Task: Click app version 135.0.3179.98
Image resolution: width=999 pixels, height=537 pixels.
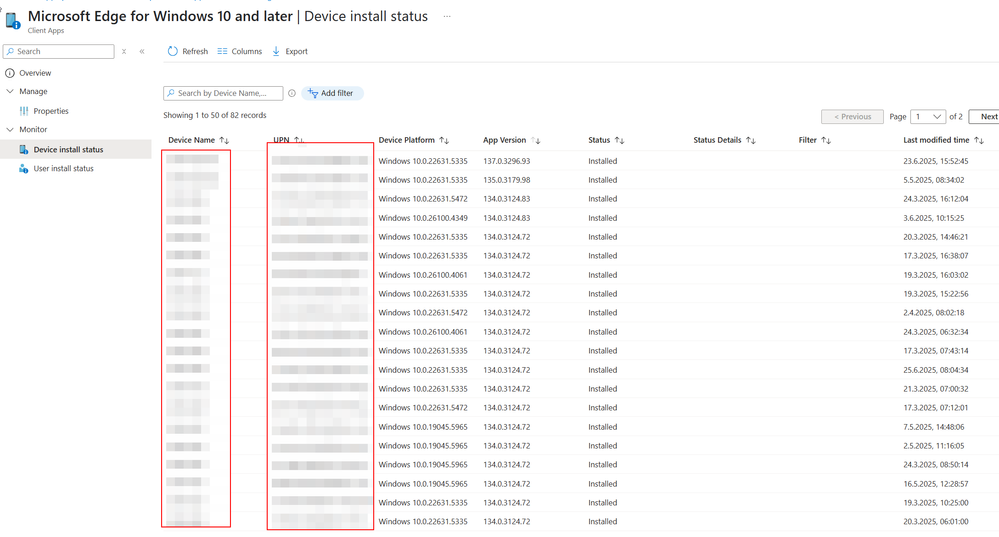Action: coord(507,180)
